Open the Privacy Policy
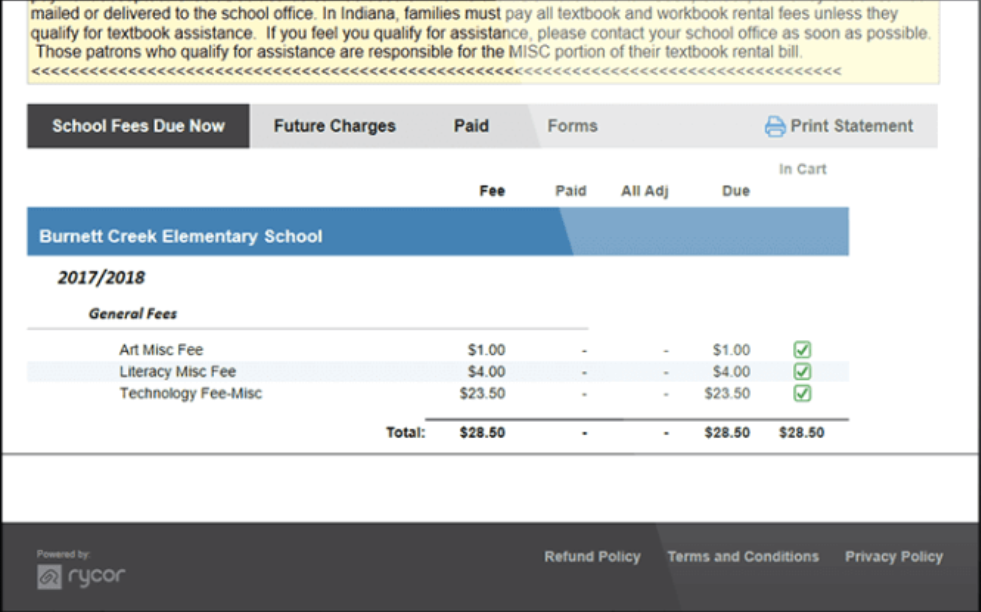981x612 pixels. click(x=894, y=556)
